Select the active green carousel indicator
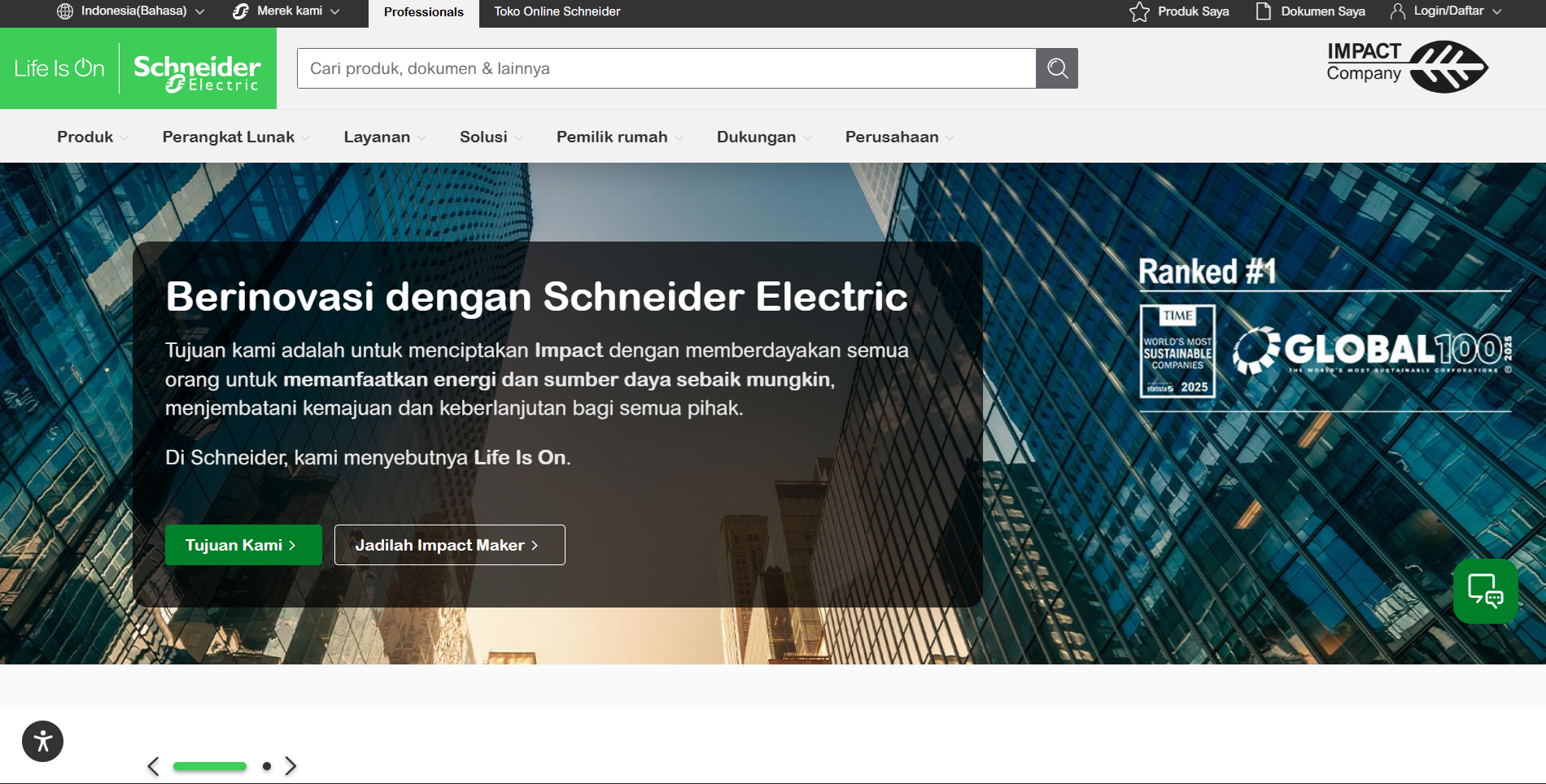The height and width of the screenshot is (784, 1546). (x=210, y=766)
